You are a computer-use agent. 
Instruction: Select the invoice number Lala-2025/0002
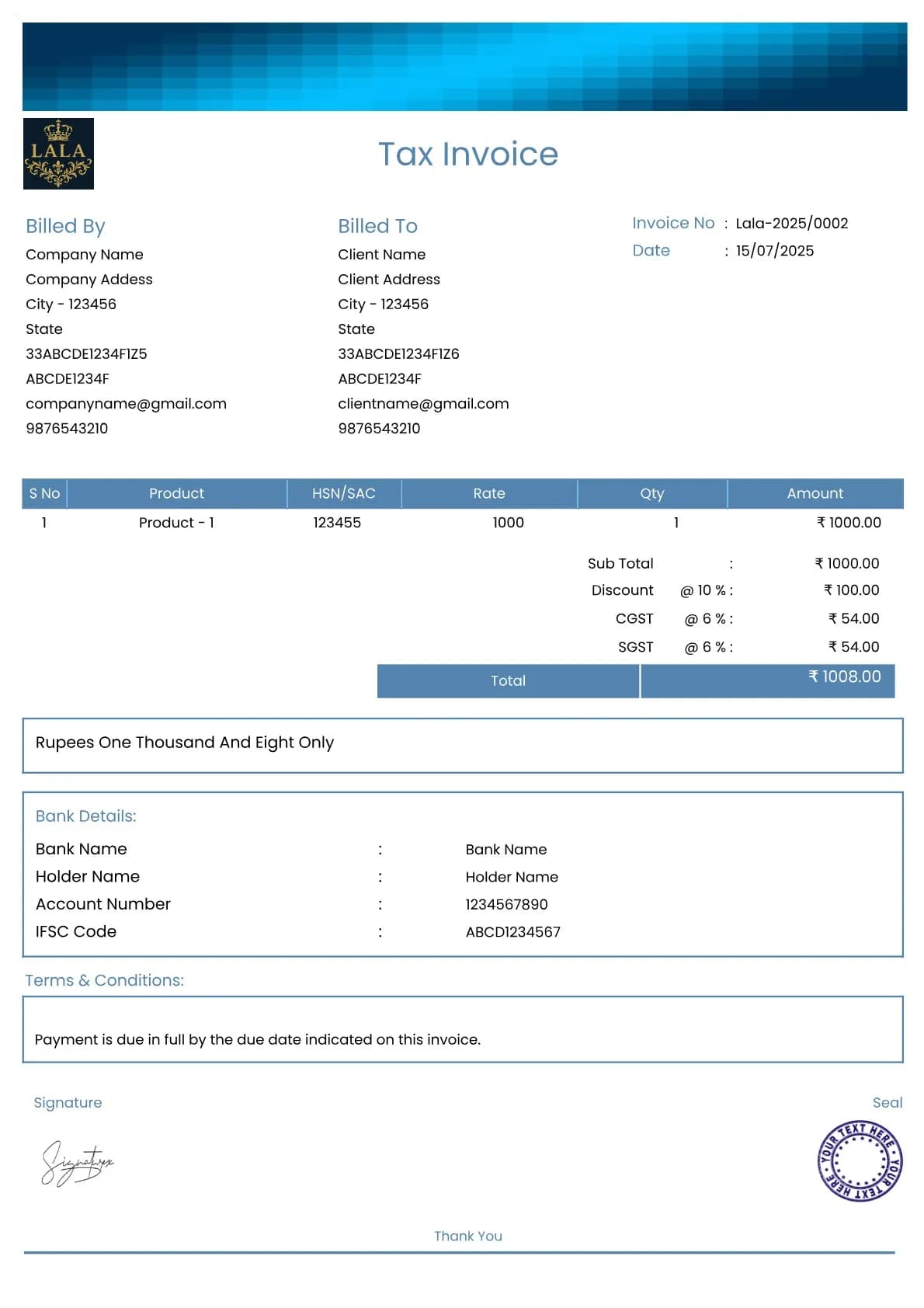(x=791, y=224)
